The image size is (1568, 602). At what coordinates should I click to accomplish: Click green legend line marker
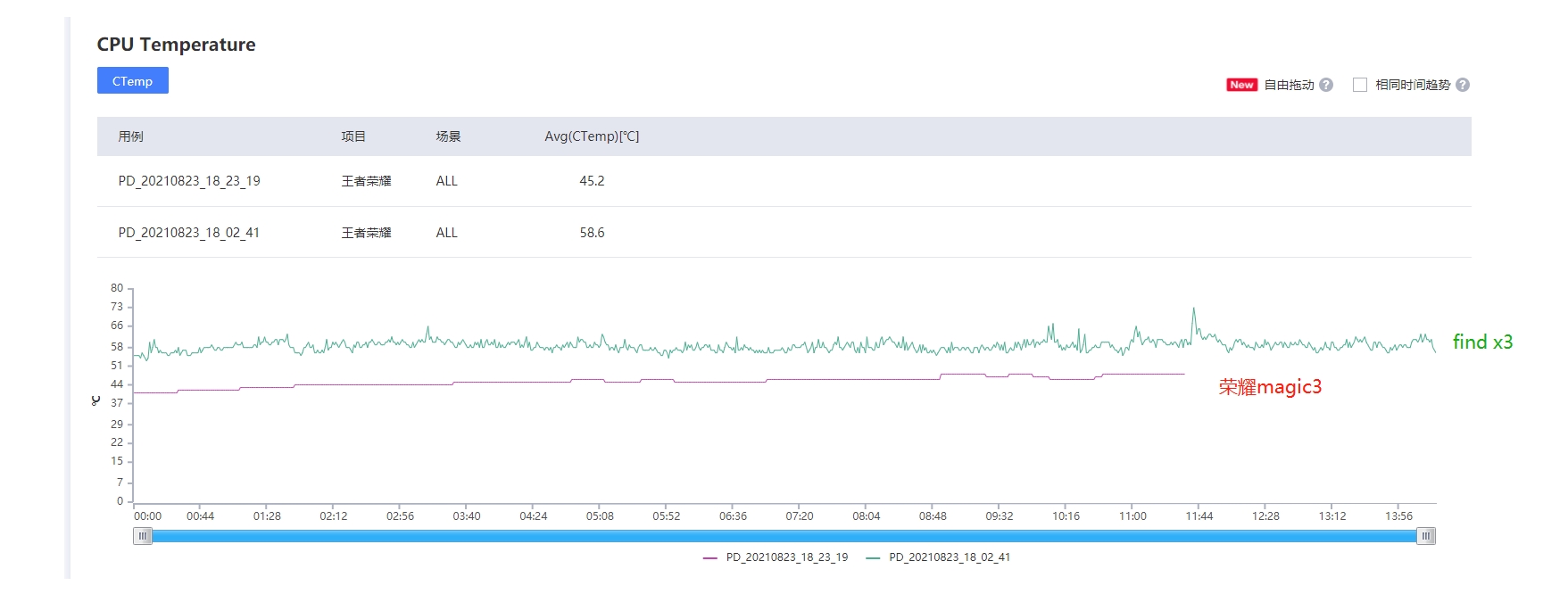(x=873, y=557)
